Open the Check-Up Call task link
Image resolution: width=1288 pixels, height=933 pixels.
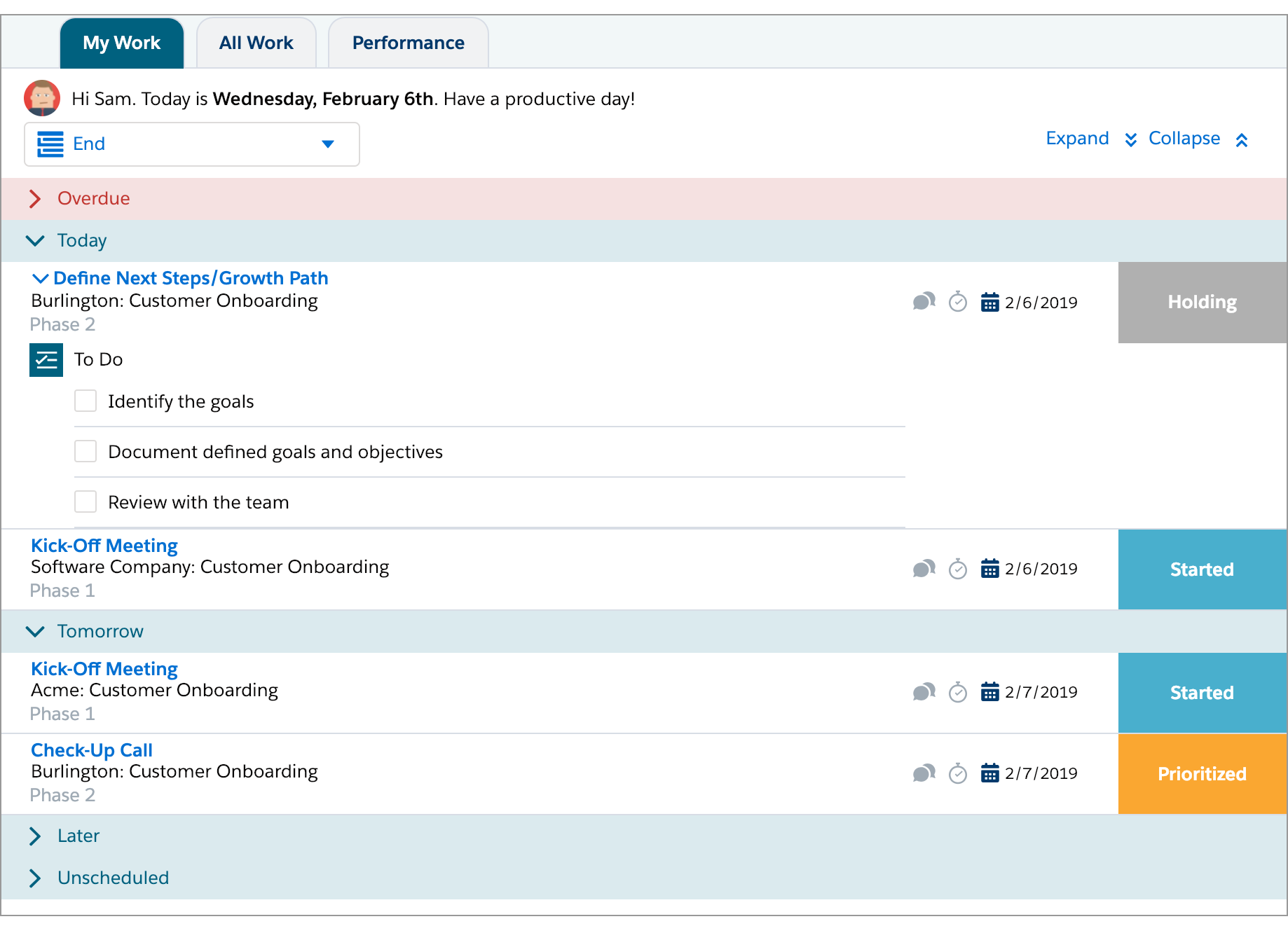92,750
